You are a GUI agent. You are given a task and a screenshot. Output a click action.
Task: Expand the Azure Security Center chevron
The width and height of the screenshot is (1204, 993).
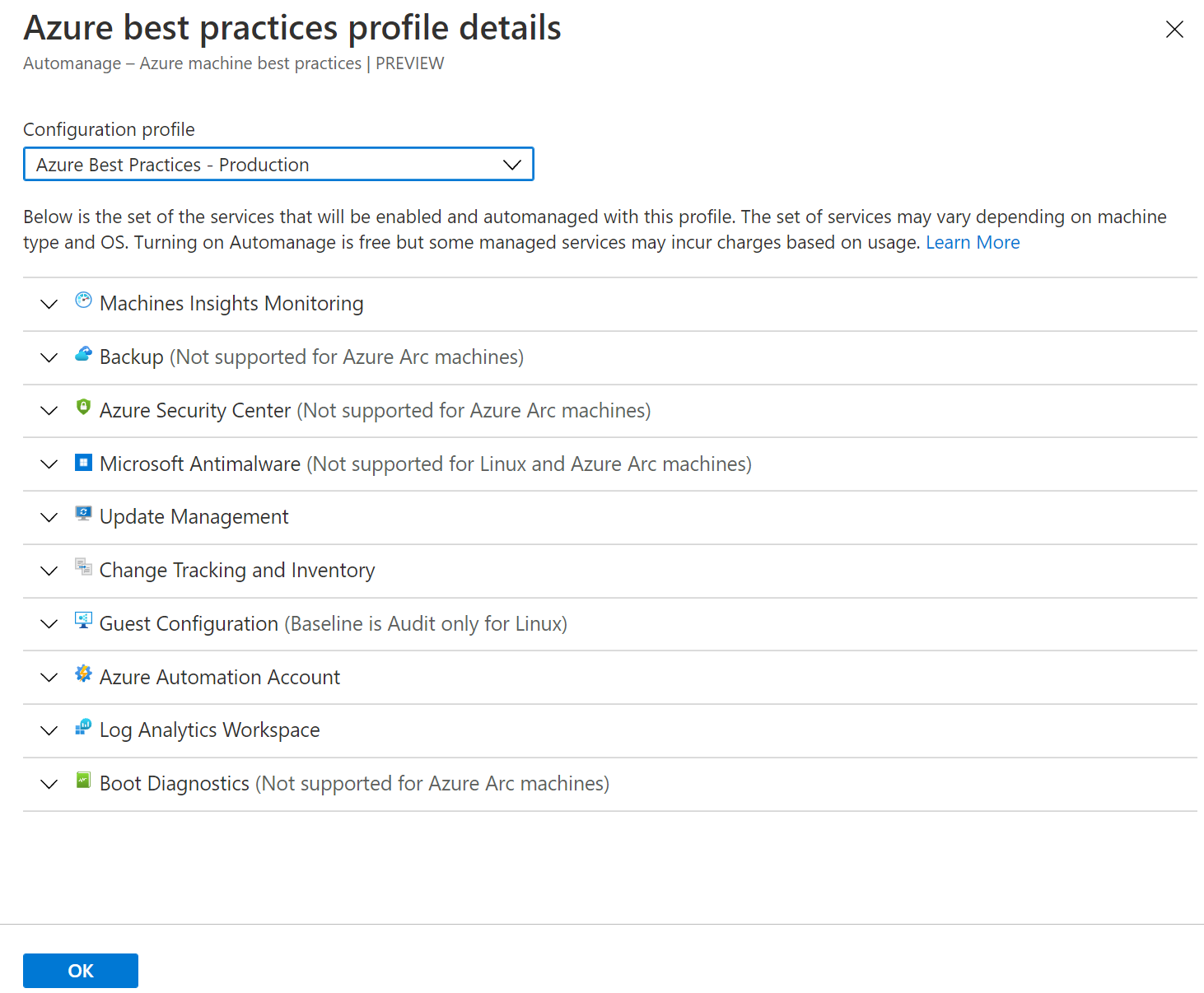click(x=49, y=411)
